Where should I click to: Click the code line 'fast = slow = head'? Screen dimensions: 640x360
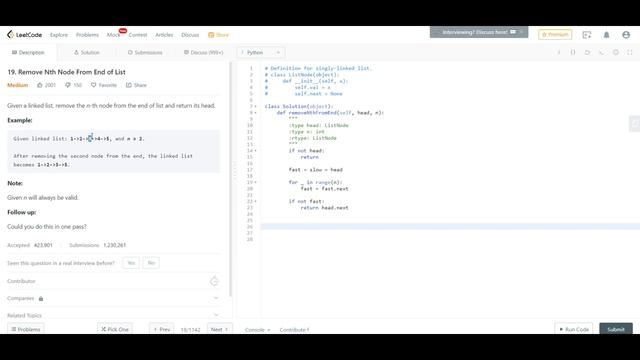tap(316, 170)
